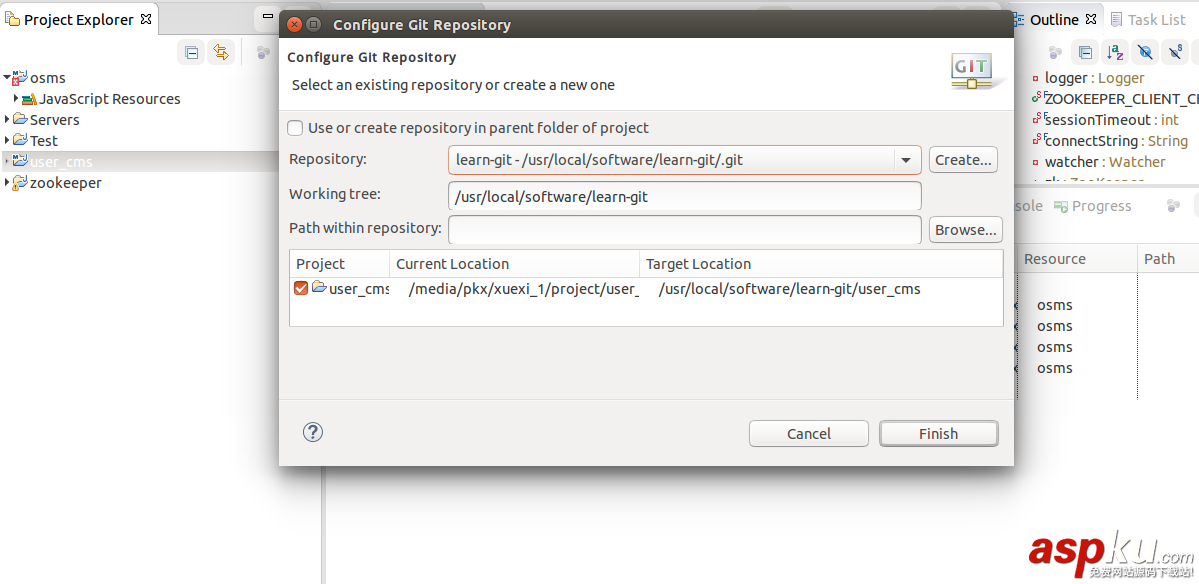Click the Create... button
The height and width of the screenshot is (584, 1199).
[x=962, y=159]
